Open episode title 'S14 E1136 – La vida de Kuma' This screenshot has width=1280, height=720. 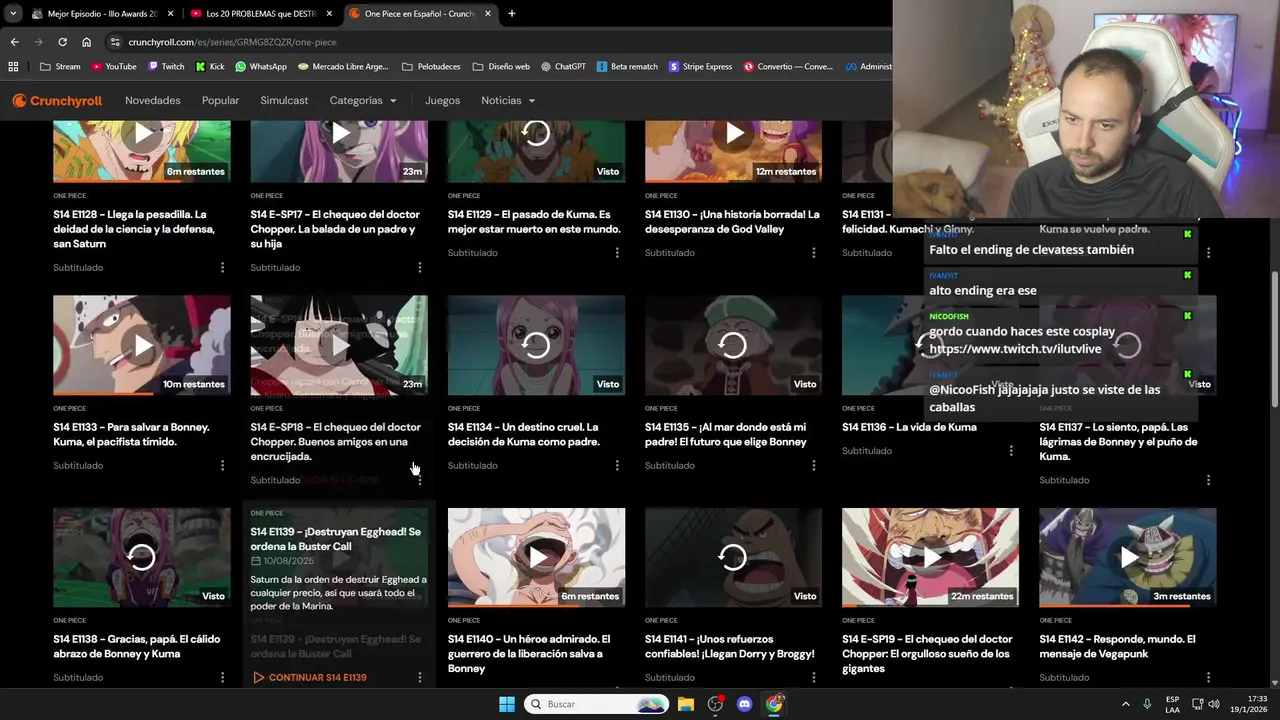pyautogui.click(x=909, y=427)
